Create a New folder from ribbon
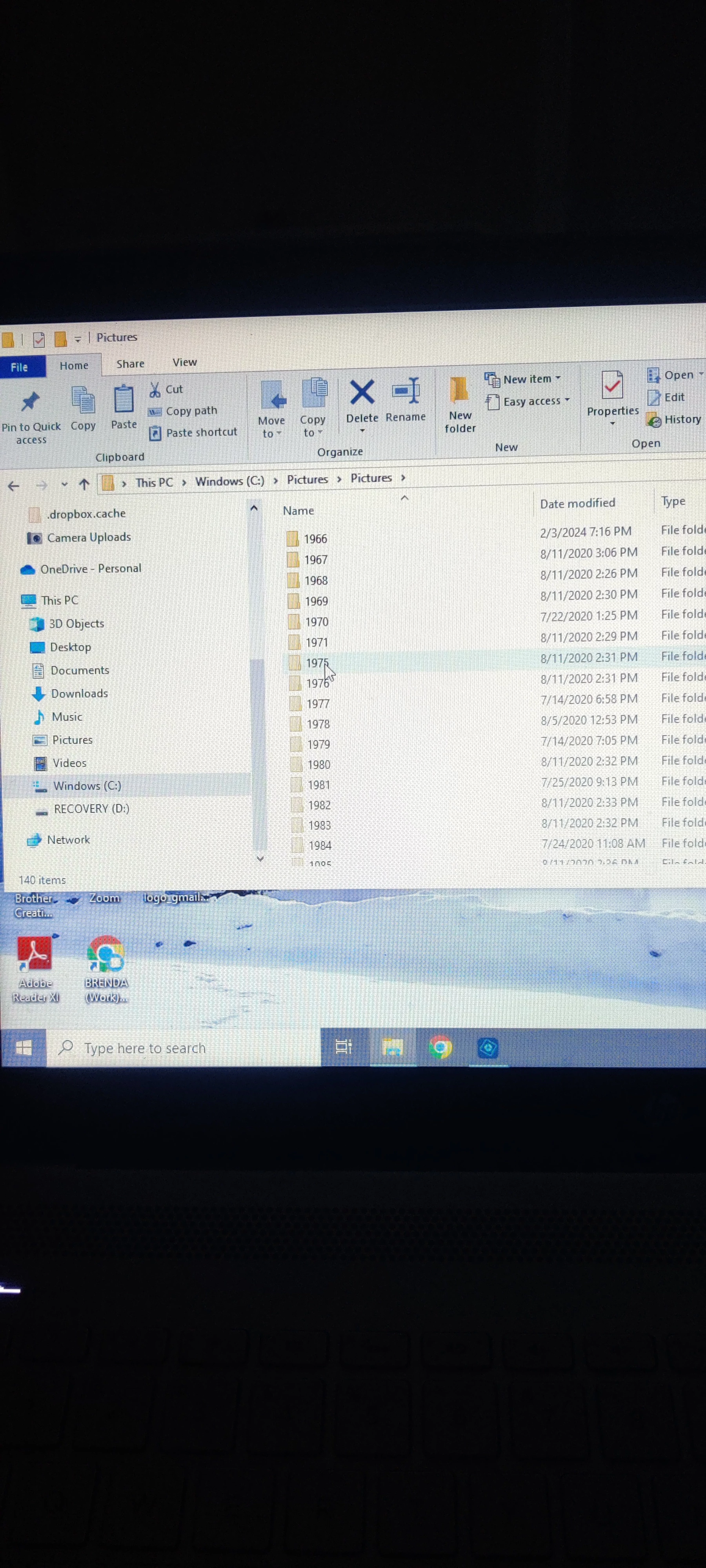The width and height of the screenshot is (706, 1568). tap(460, 405)
